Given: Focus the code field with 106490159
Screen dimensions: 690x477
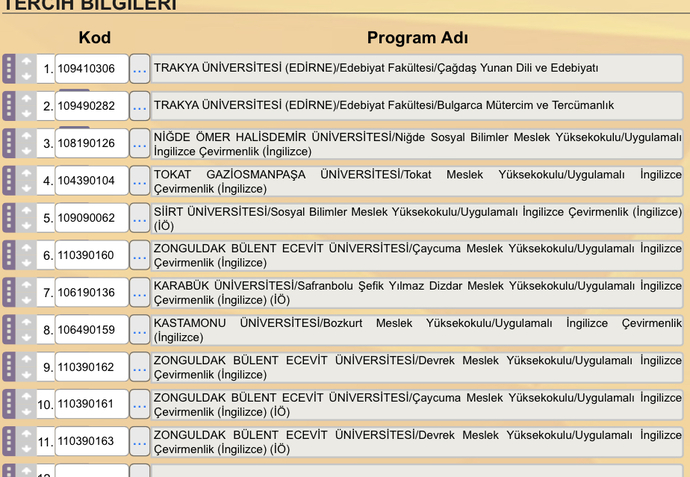Looking at the screenshot, I should [x=92, y=330].
